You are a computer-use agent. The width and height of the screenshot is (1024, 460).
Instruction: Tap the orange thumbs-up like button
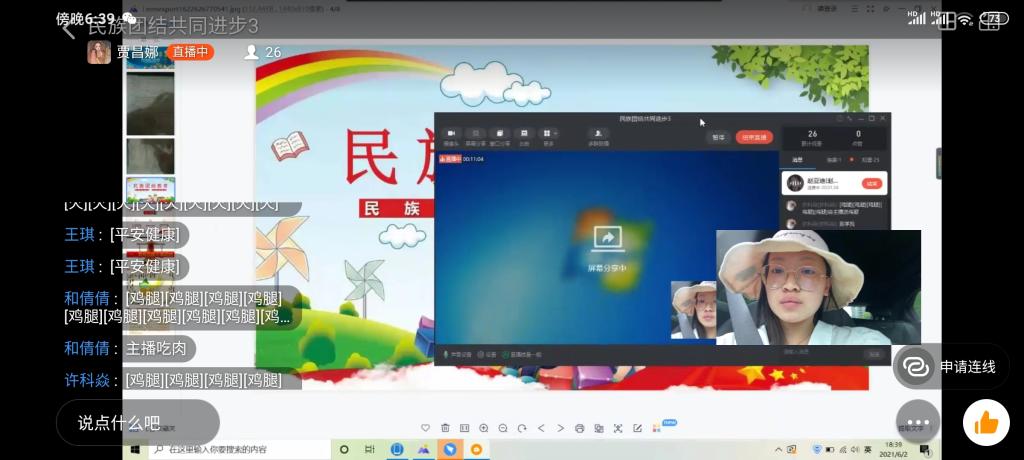pyautogui.click(x=986, y=423)
